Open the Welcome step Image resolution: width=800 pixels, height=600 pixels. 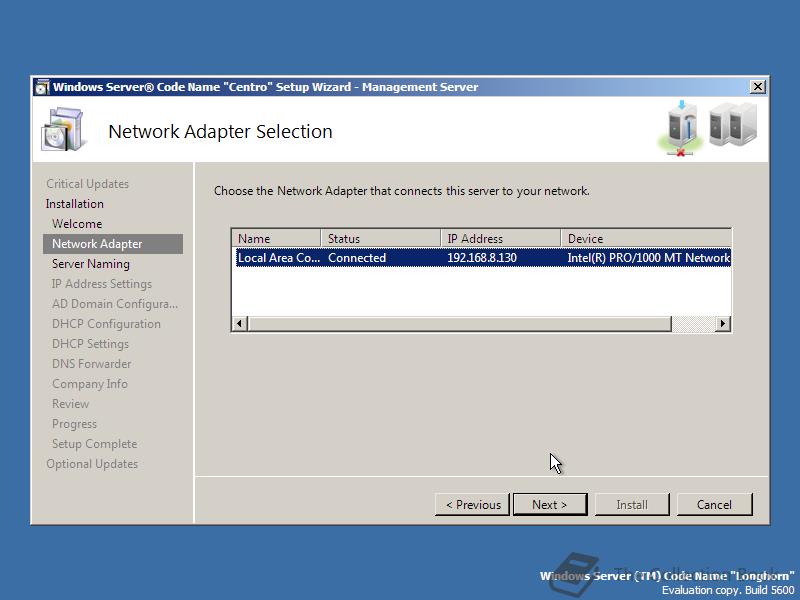click(x=77, y=223)
